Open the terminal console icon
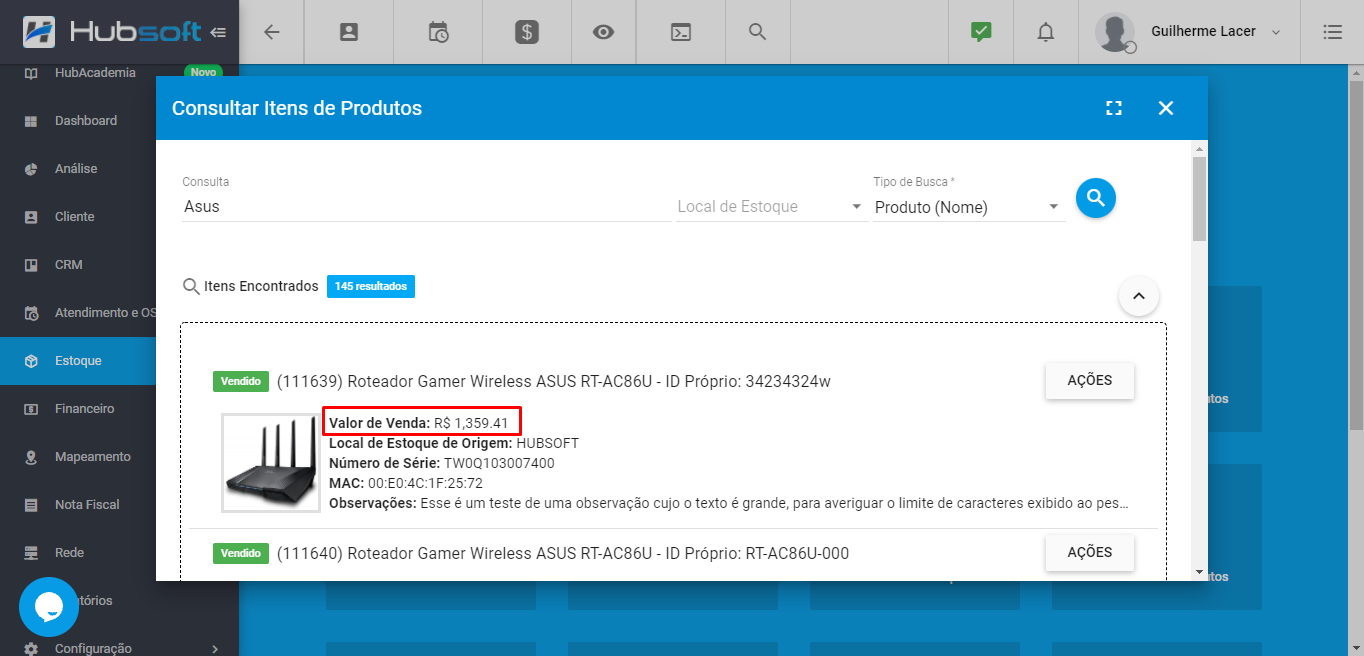This screenshot has width=1364, height=656. 680,32
